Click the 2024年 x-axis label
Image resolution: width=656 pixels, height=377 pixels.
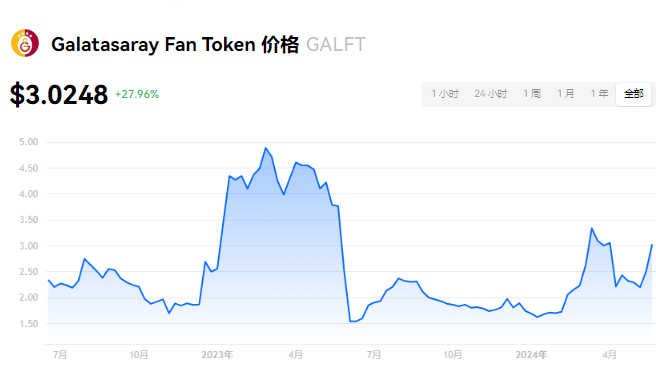(531, 355)
